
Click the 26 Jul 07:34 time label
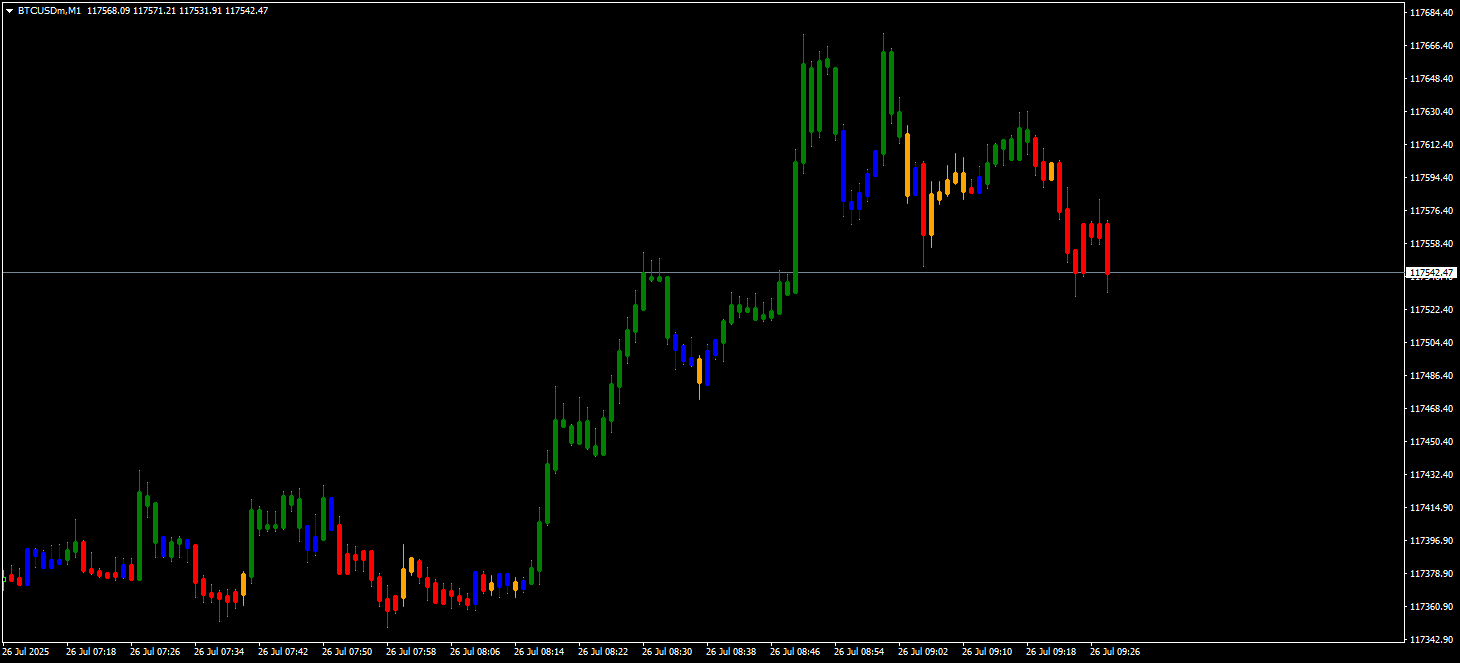(219, 652)
